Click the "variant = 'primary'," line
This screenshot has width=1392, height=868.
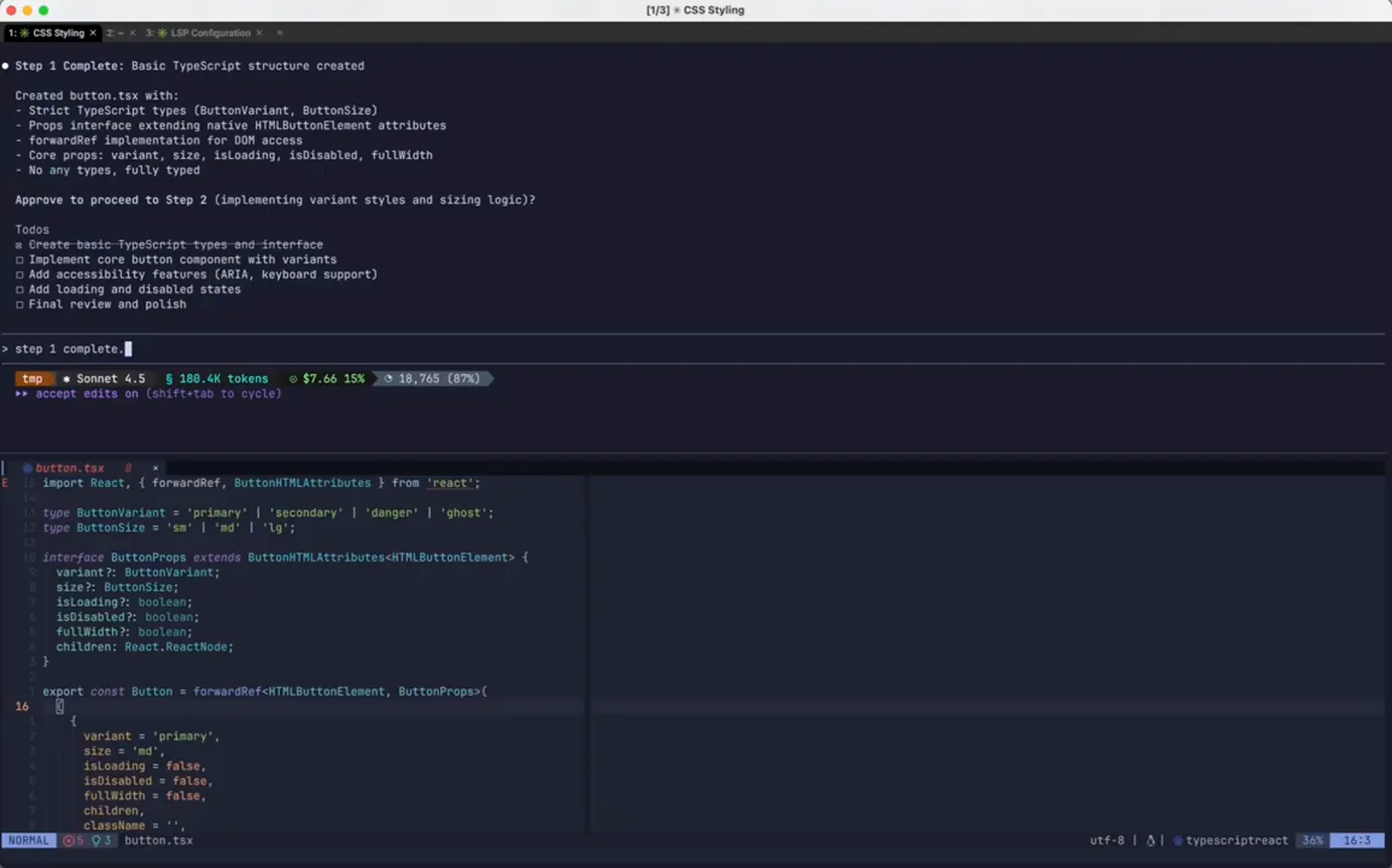tap(151, 736)
